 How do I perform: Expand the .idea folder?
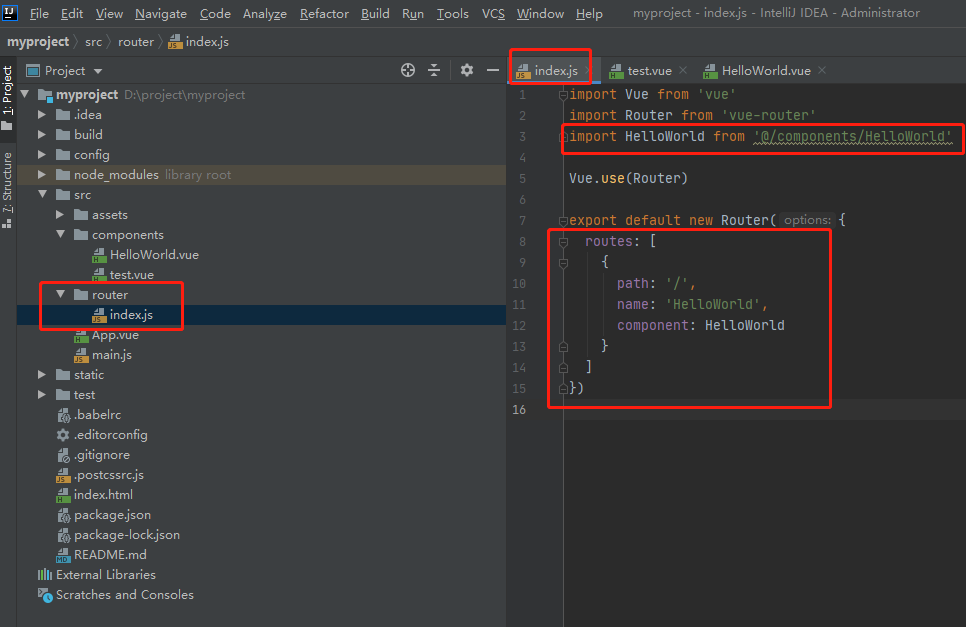[x=42, y=115]
